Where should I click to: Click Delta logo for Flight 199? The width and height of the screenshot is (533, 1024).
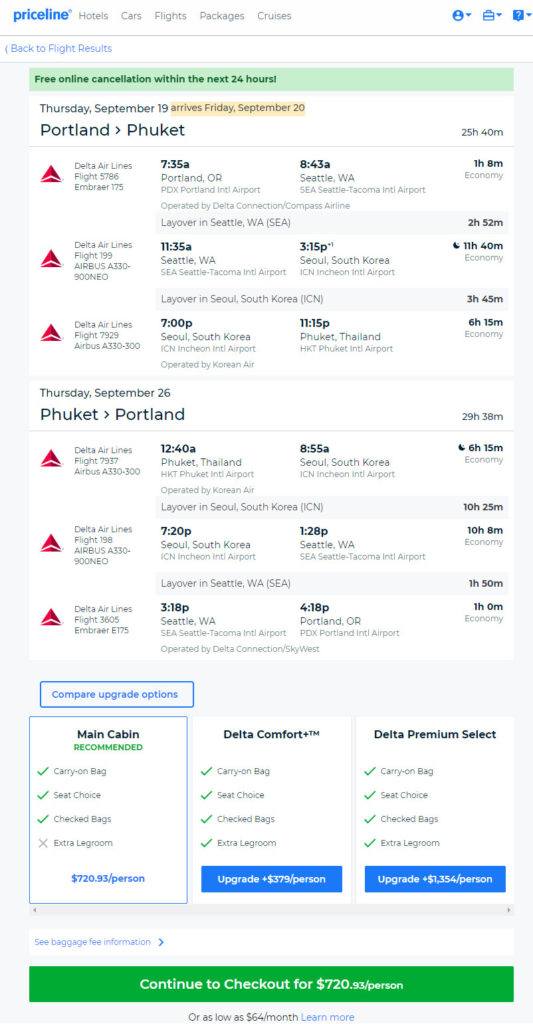click(x=52, y=259)
